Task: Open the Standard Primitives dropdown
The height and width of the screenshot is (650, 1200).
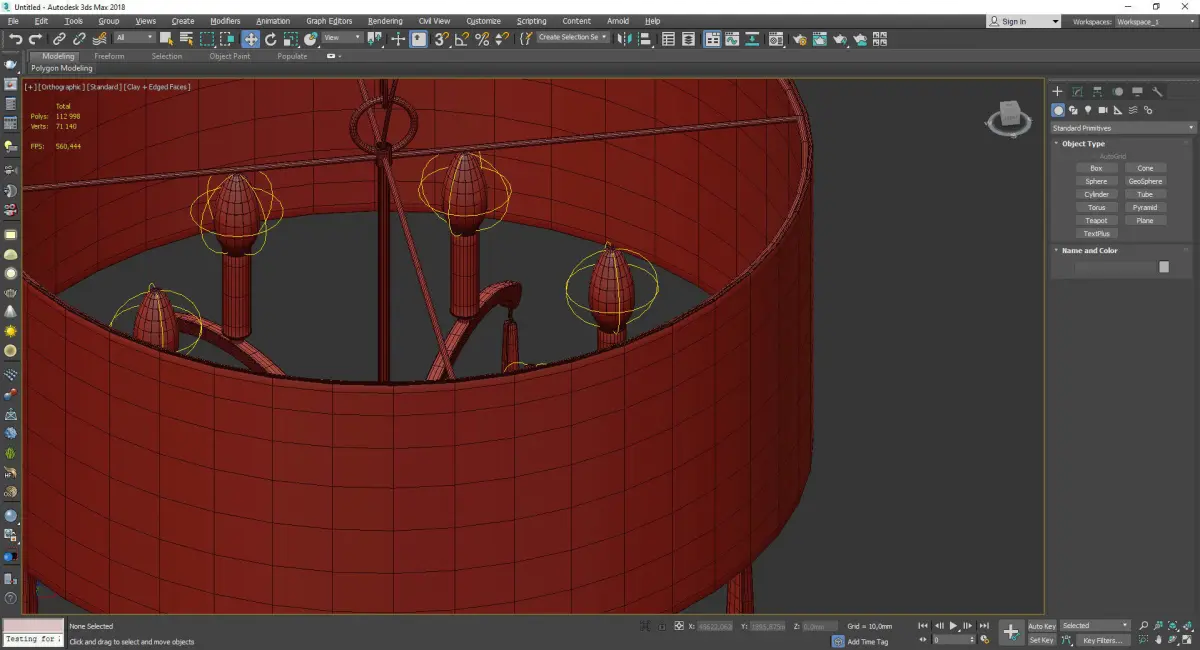Action: [1122, 128]
